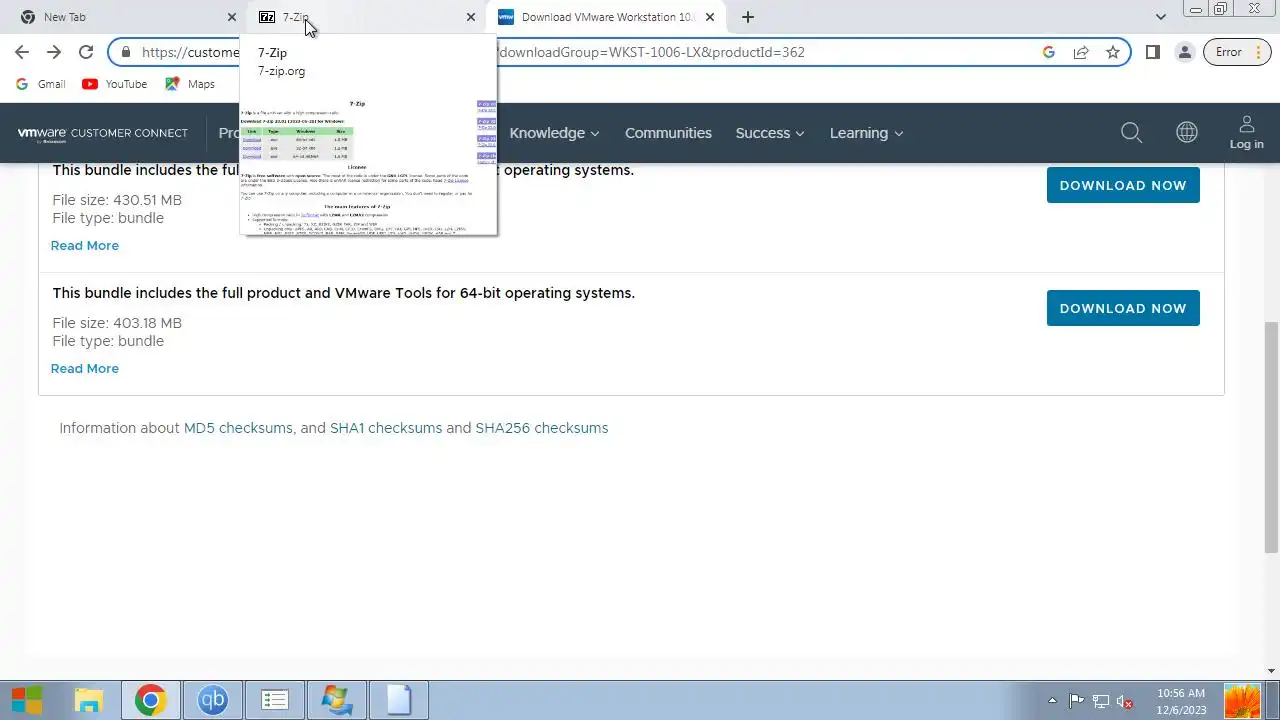This screenshot has width=1280, height=720.
Task: Read More for the 430.51 MB bundle
Action: coord(85,245)
